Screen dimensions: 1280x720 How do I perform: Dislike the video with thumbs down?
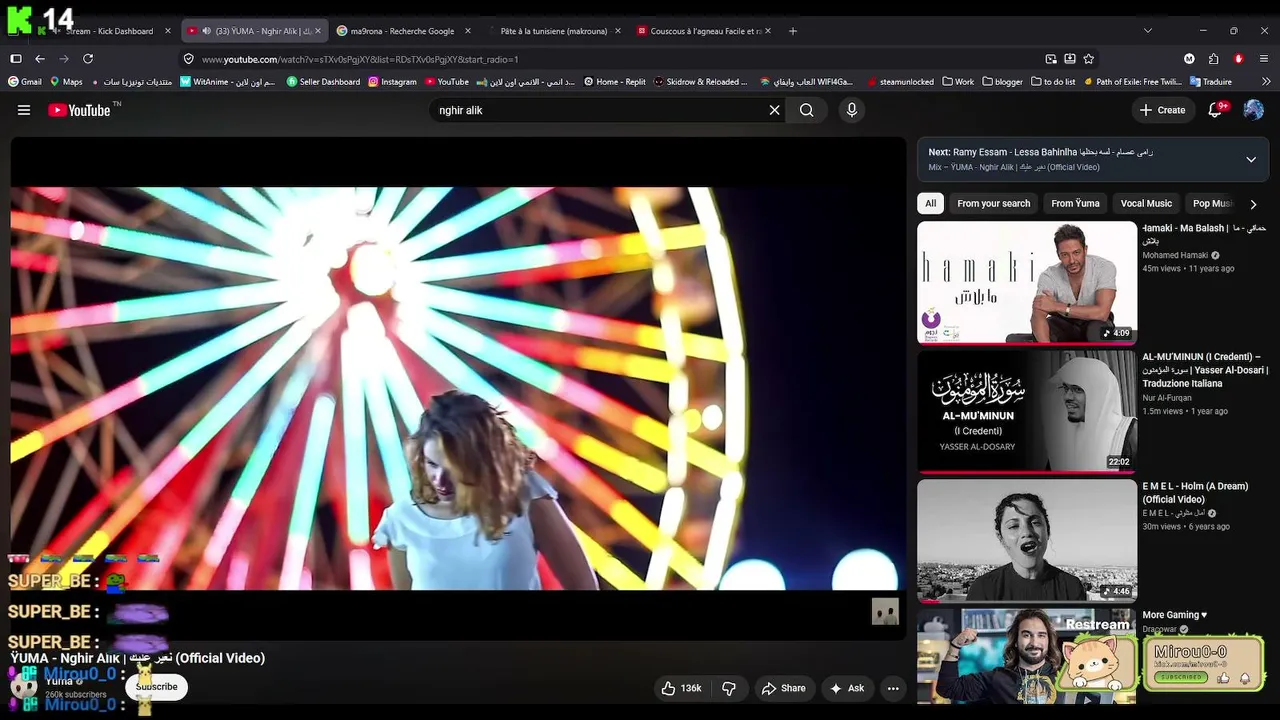(x=729, y=688)
